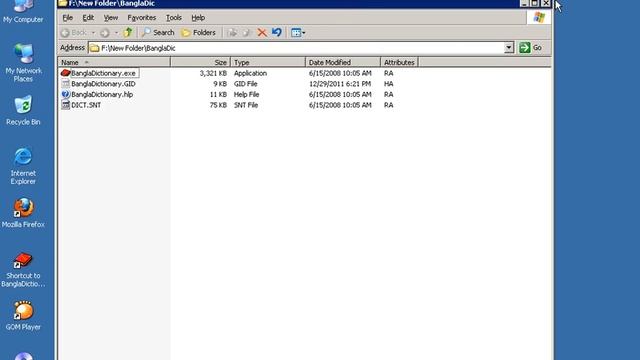Expand the Address bar dropdown
Image resolution: width=640 pixels, height=360 pixels.
[x=509, y=48]
